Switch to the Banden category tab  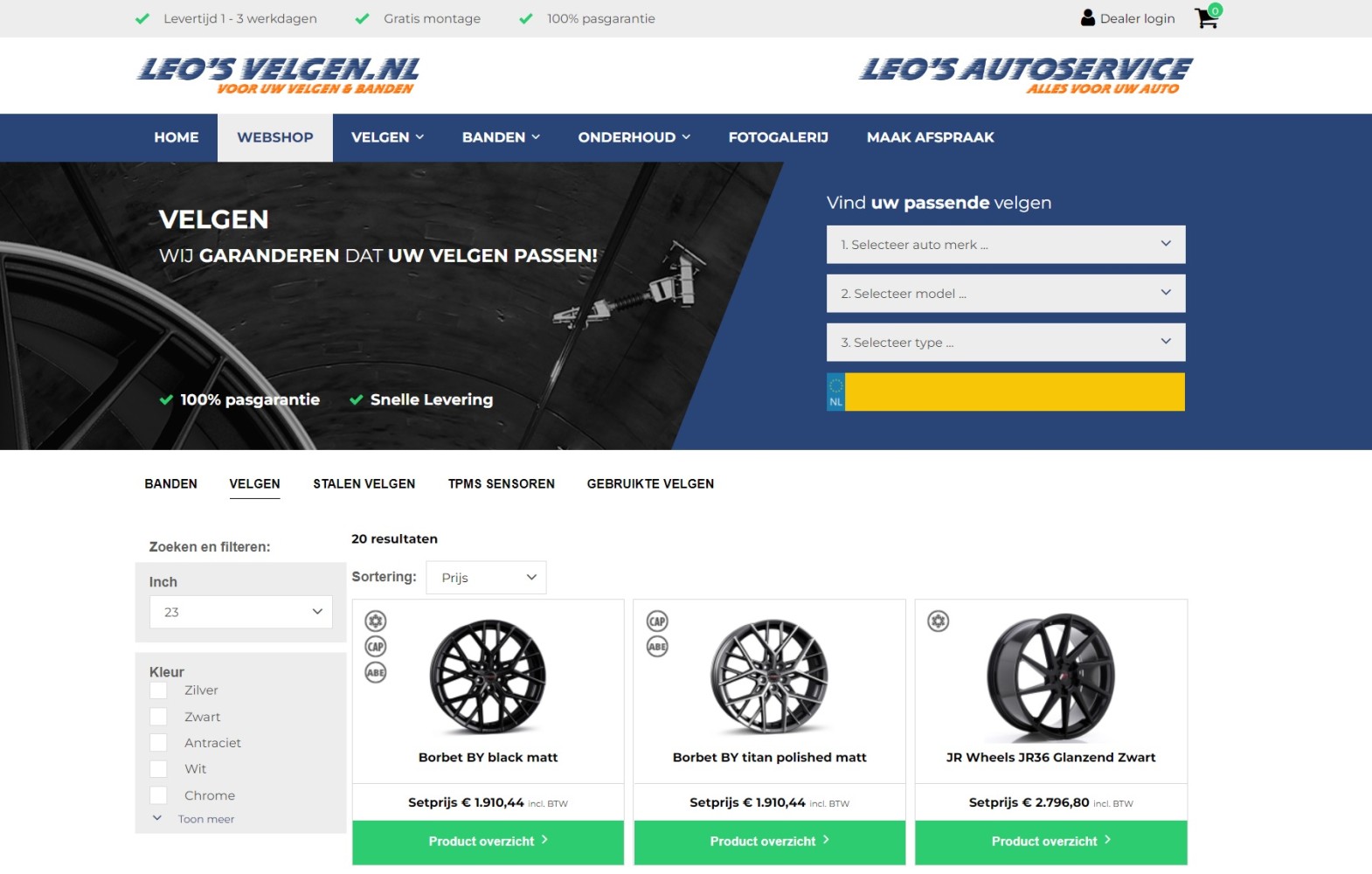(171, 484)
